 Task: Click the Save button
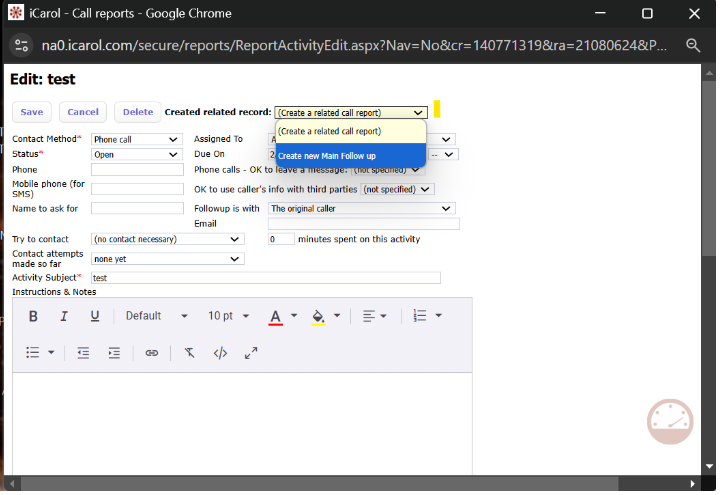(x=31, y=112)
